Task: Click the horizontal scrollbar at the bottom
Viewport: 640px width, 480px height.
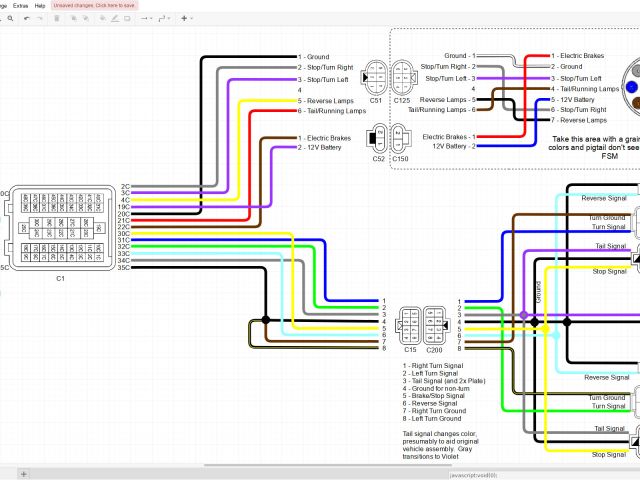Action: tap(300, 465)
